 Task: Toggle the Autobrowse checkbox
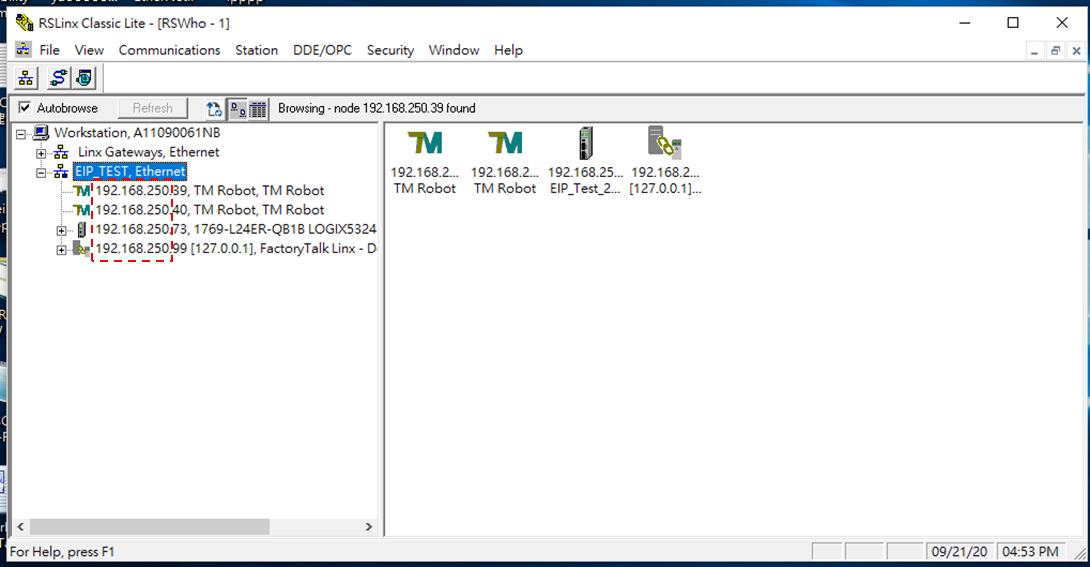(x=25, y=108)
